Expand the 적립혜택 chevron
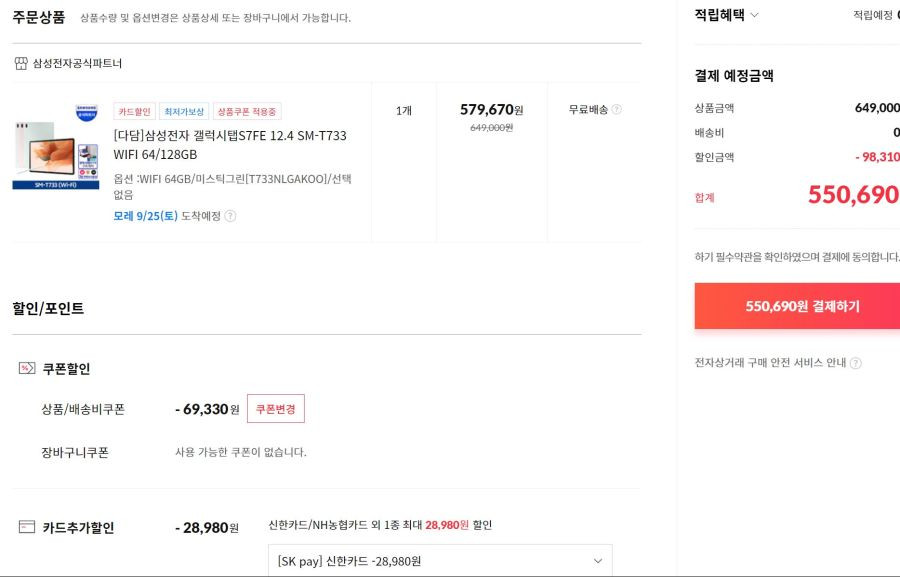900x577 pixels. (x=754, y=15)
